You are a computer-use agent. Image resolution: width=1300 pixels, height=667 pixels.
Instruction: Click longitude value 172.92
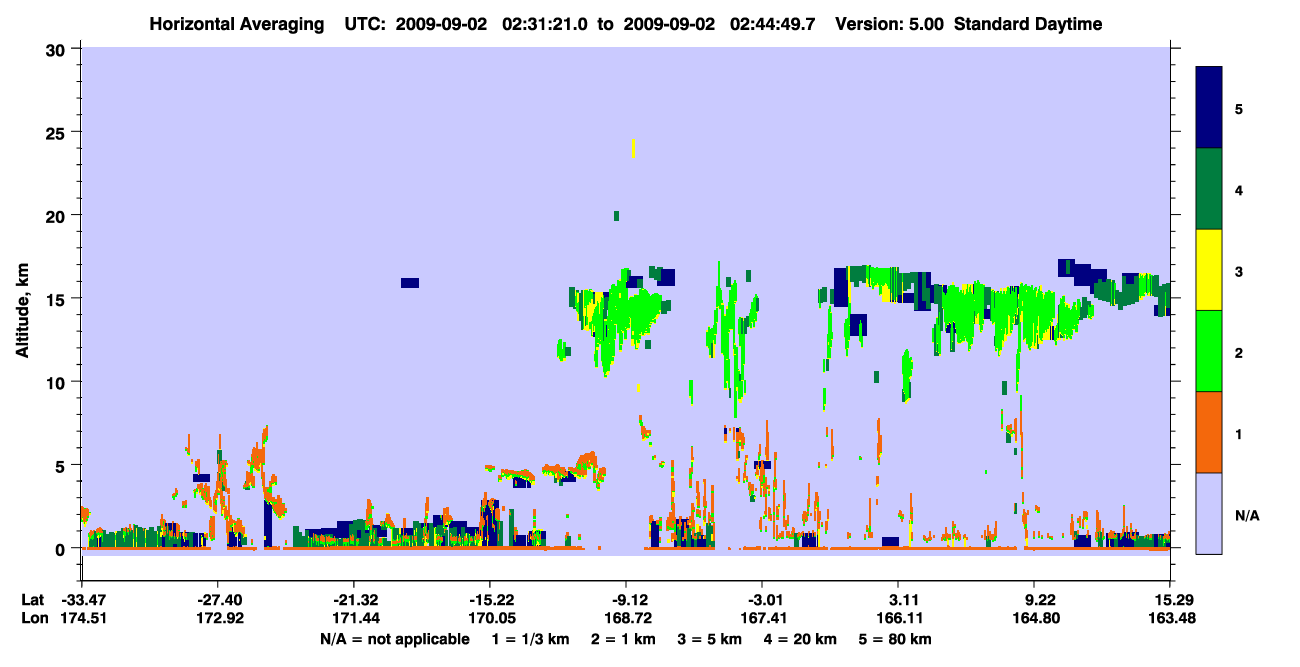[x=218, y=618]
